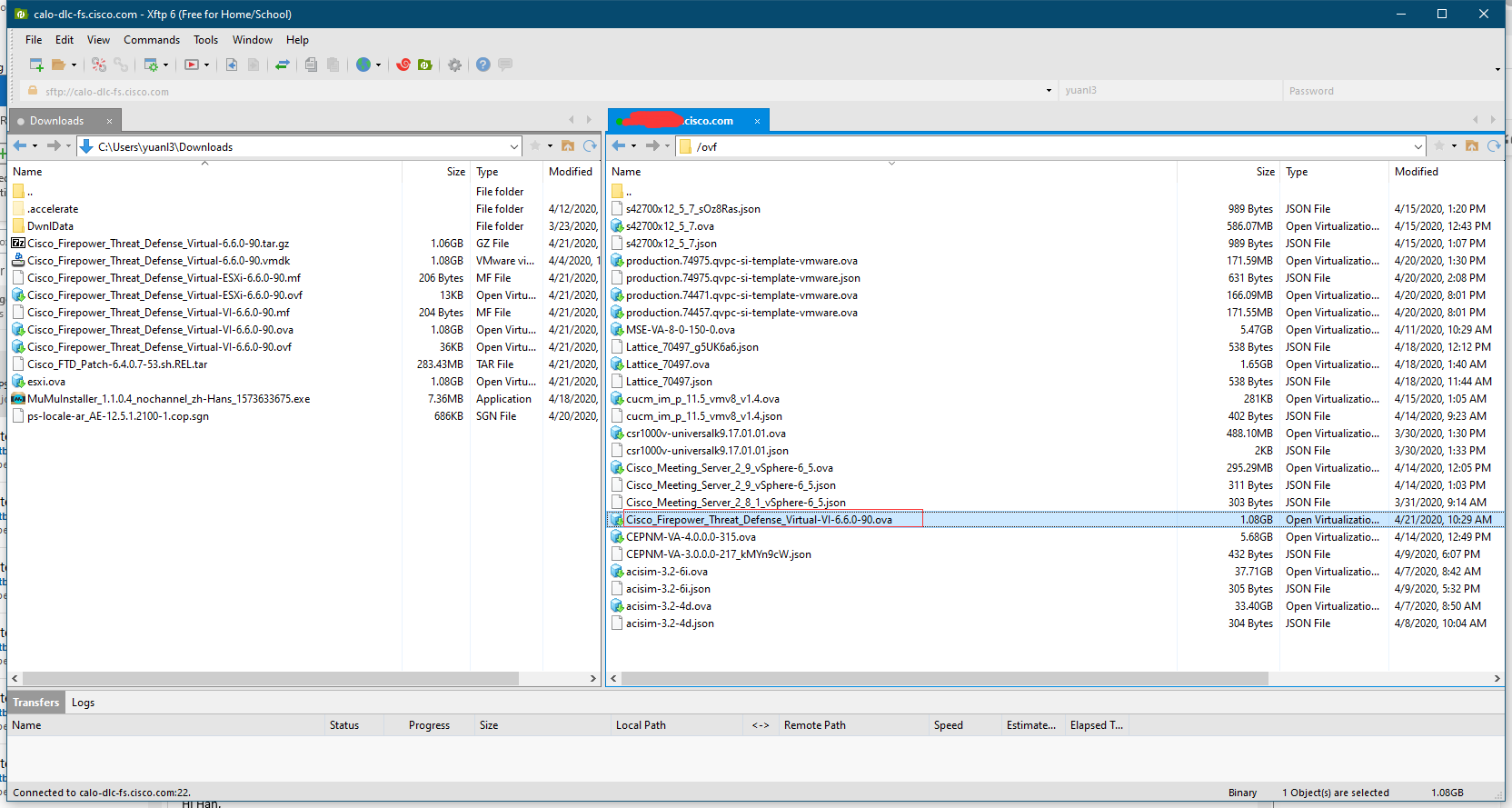Image resolution: width=1512 pixels, height=808 pixels.
Task: Click remote pane home folder icon
Action: point(1472,146)
